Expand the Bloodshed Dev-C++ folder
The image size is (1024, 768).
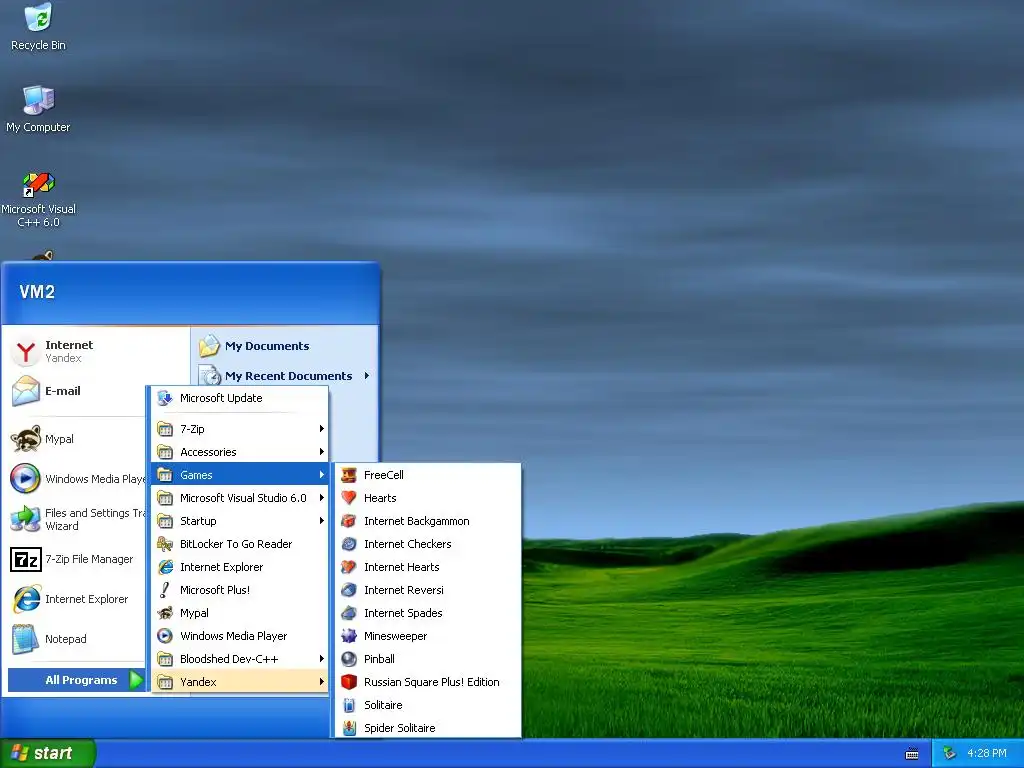pos(240,659)
